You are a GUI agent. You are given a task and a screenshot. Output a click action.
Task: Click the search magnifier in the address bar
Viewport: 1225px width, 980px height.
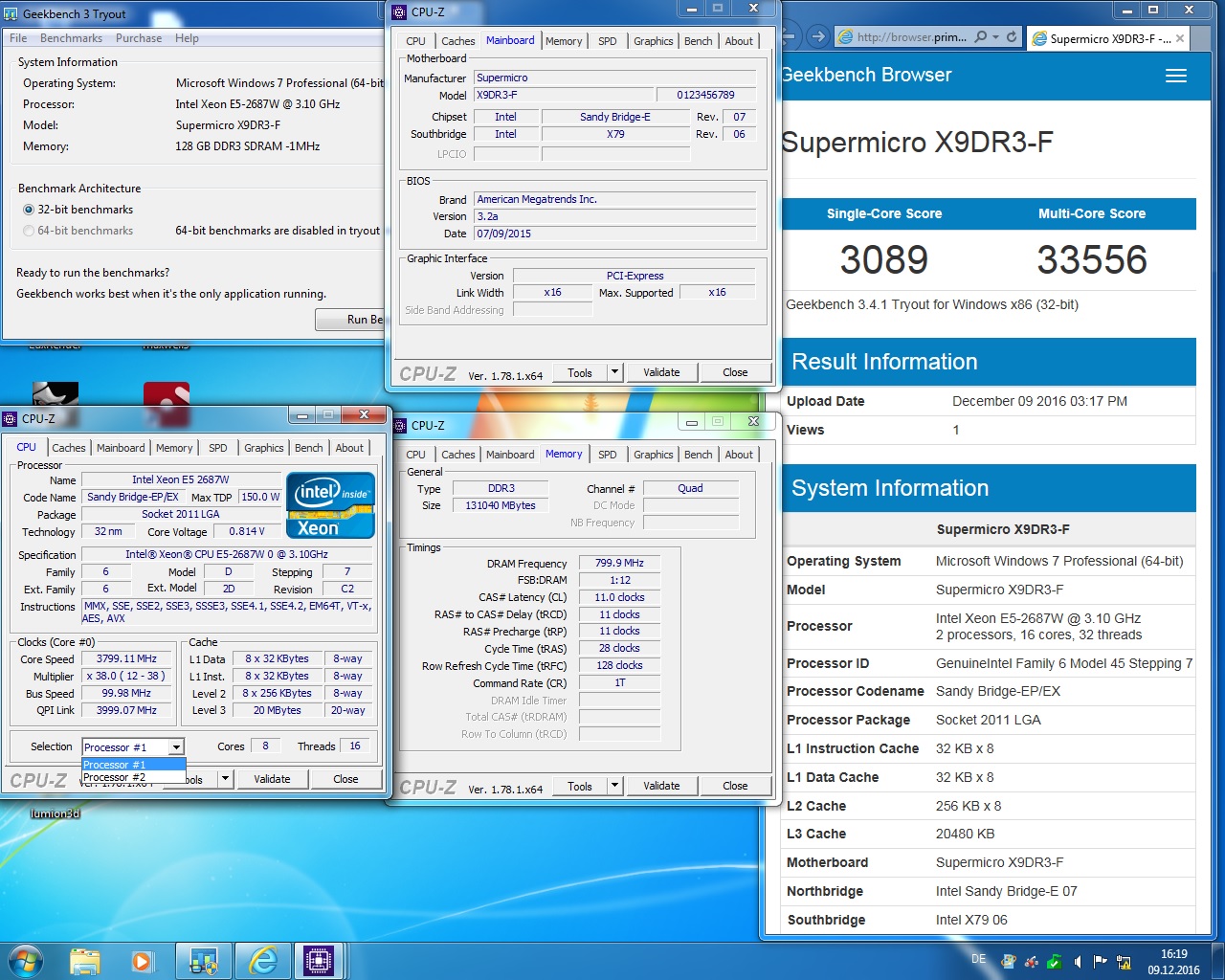tap(980, 37)
